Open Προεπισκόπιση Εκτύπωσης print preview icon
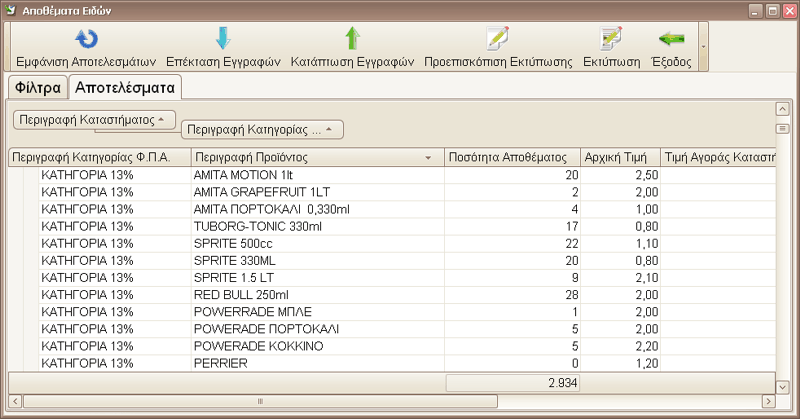Image resolution: width=800 pixels, height=419 pixels. point(497,38)
